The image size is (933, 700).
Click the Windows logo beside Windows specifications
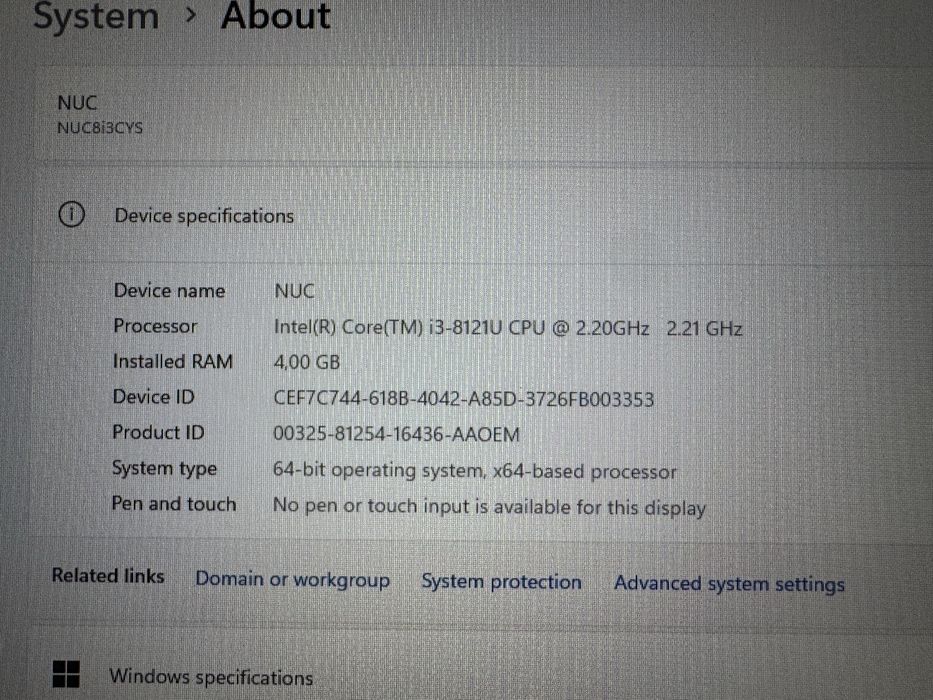[x=66, y=674]
